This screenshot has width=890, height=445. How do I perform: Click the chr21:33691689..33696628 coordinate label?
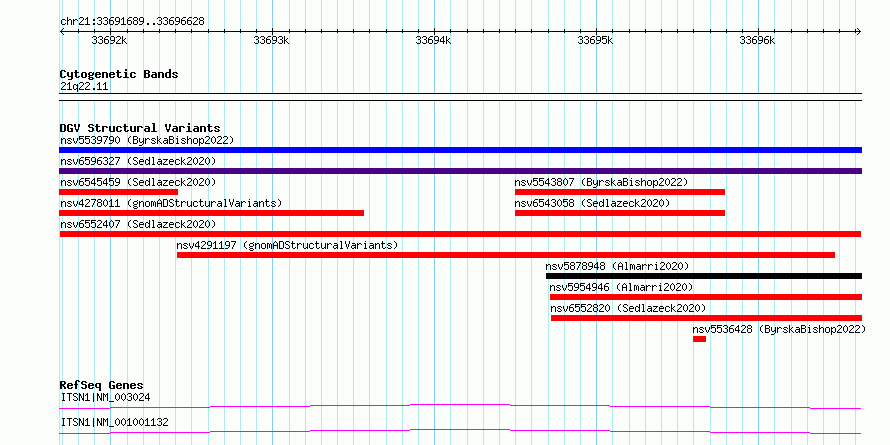[x=132, y=22]
